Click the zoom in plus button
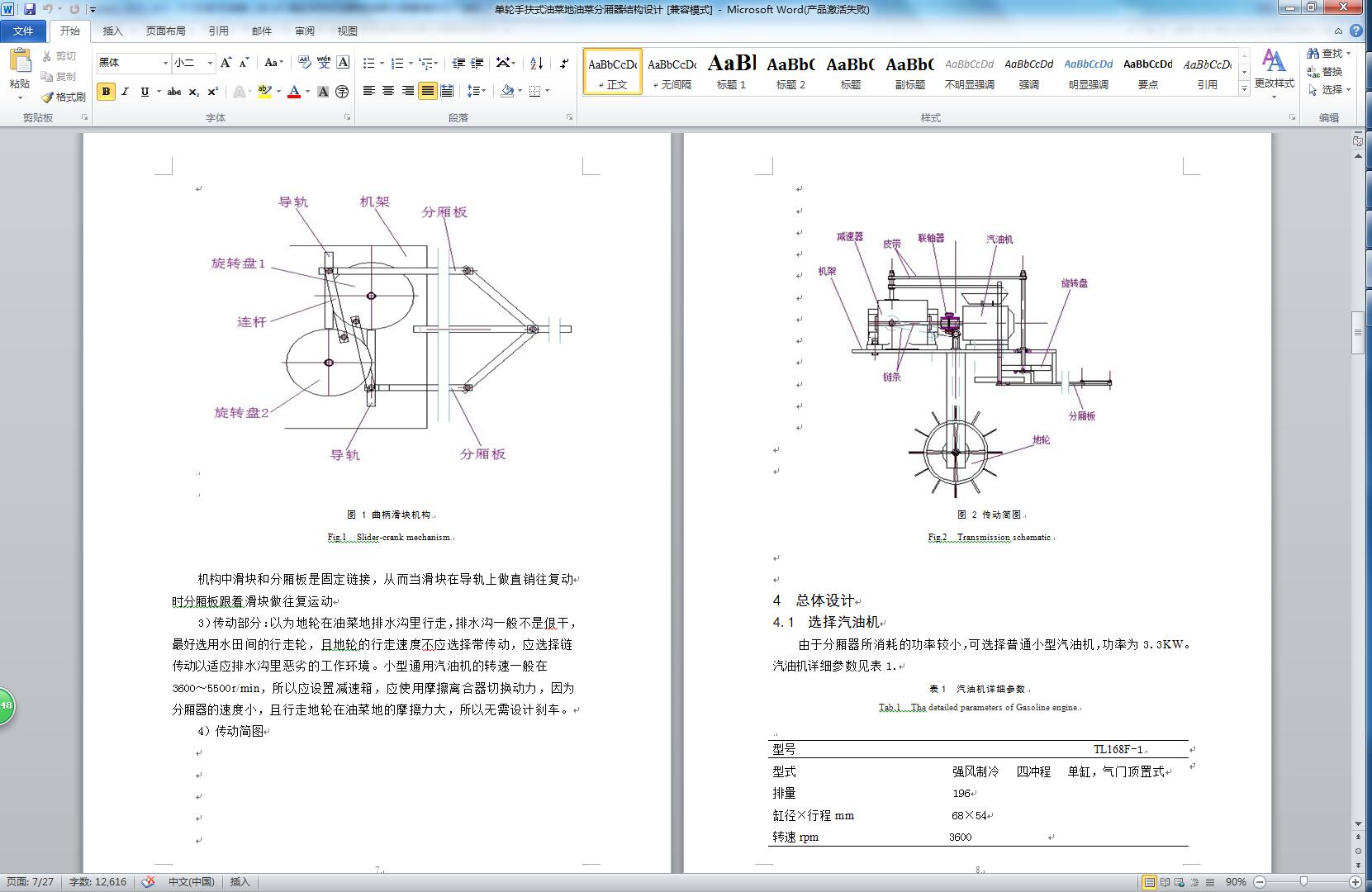The image size is (1372, 892). [x=1355, y=882]
